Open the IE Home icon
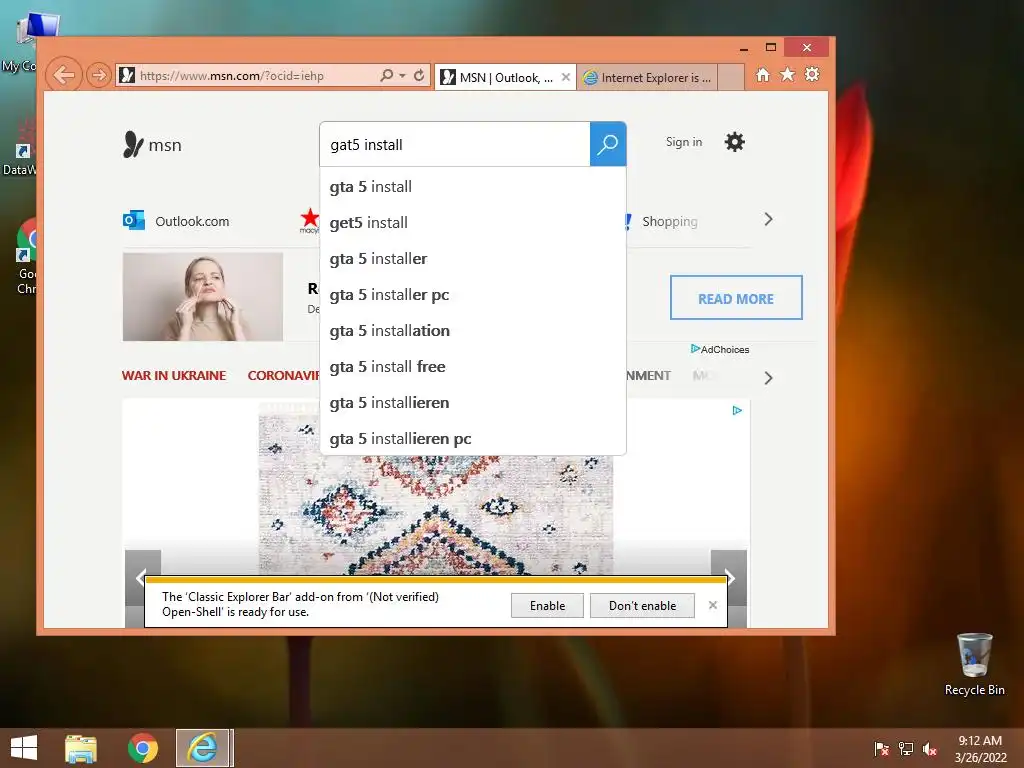This screenshot has width=1024, height=768. tap(763, 74)
